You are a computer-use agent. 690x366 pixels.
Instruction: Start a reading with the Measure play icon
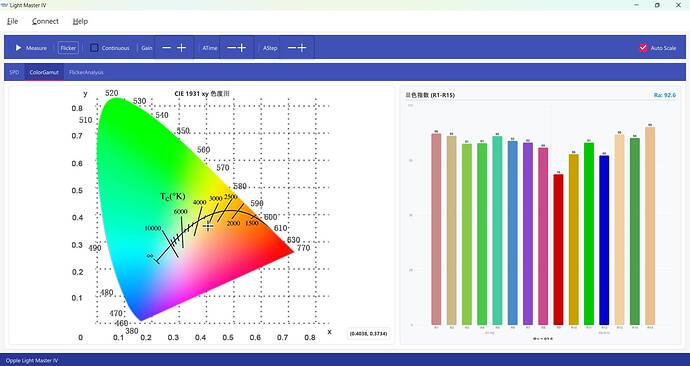click(x=18, y=48)
